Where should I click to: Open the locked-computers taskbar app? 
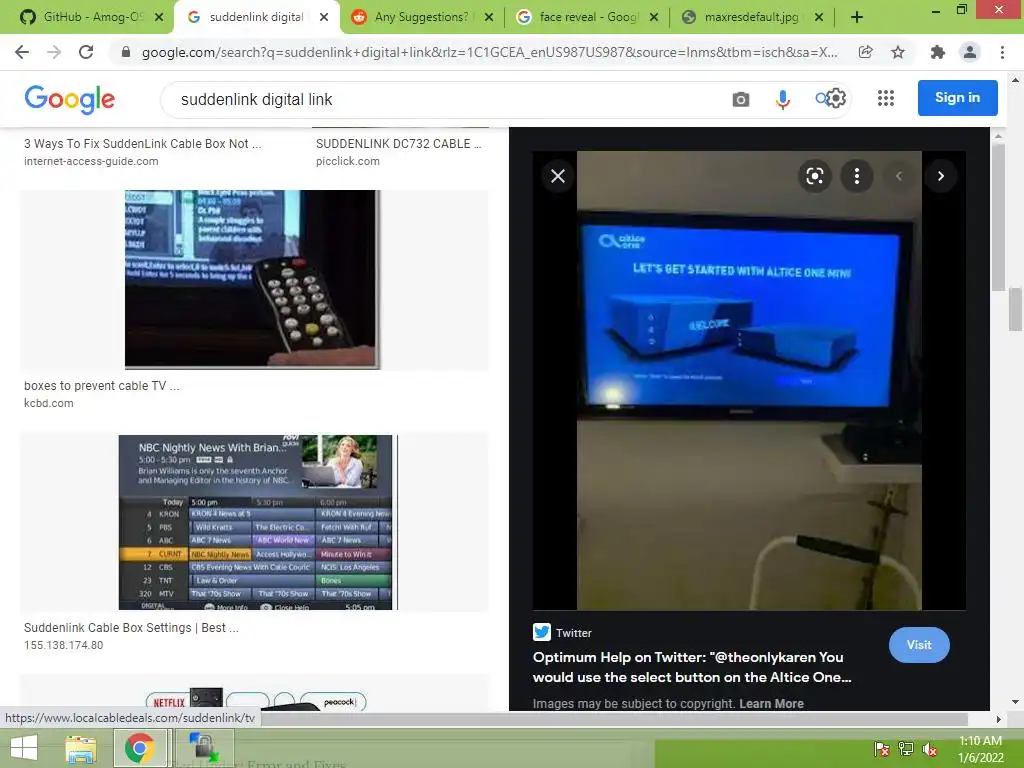(202, 748)
